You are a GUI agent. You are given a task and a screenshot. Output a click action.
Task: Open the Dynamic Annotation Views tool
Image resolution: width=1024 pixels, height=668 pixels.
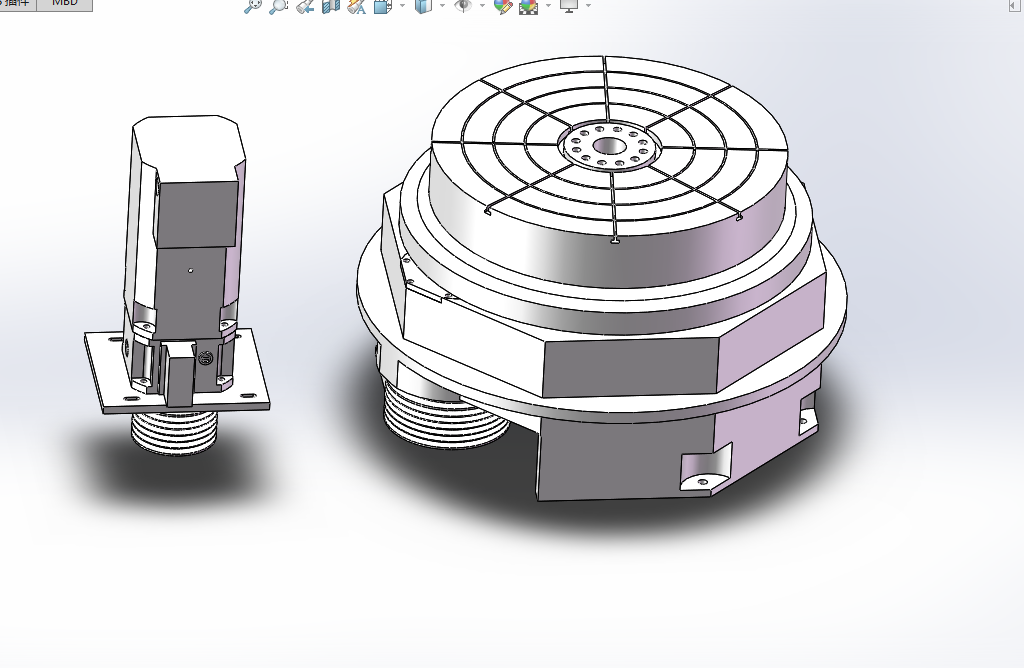click(357, 7)
